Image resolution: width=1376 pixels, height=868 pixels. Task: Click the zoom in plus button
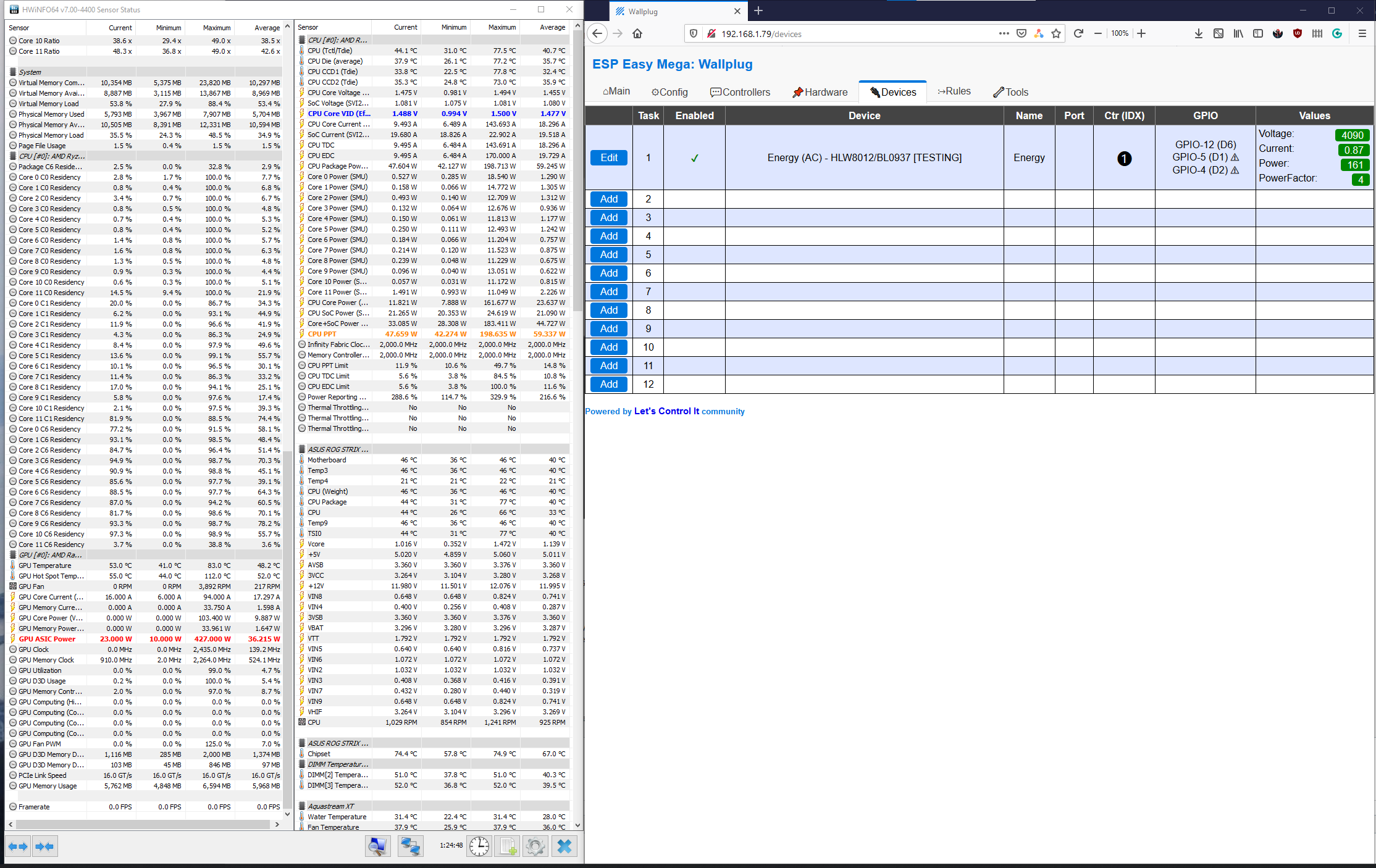(x=1141, y=33)
